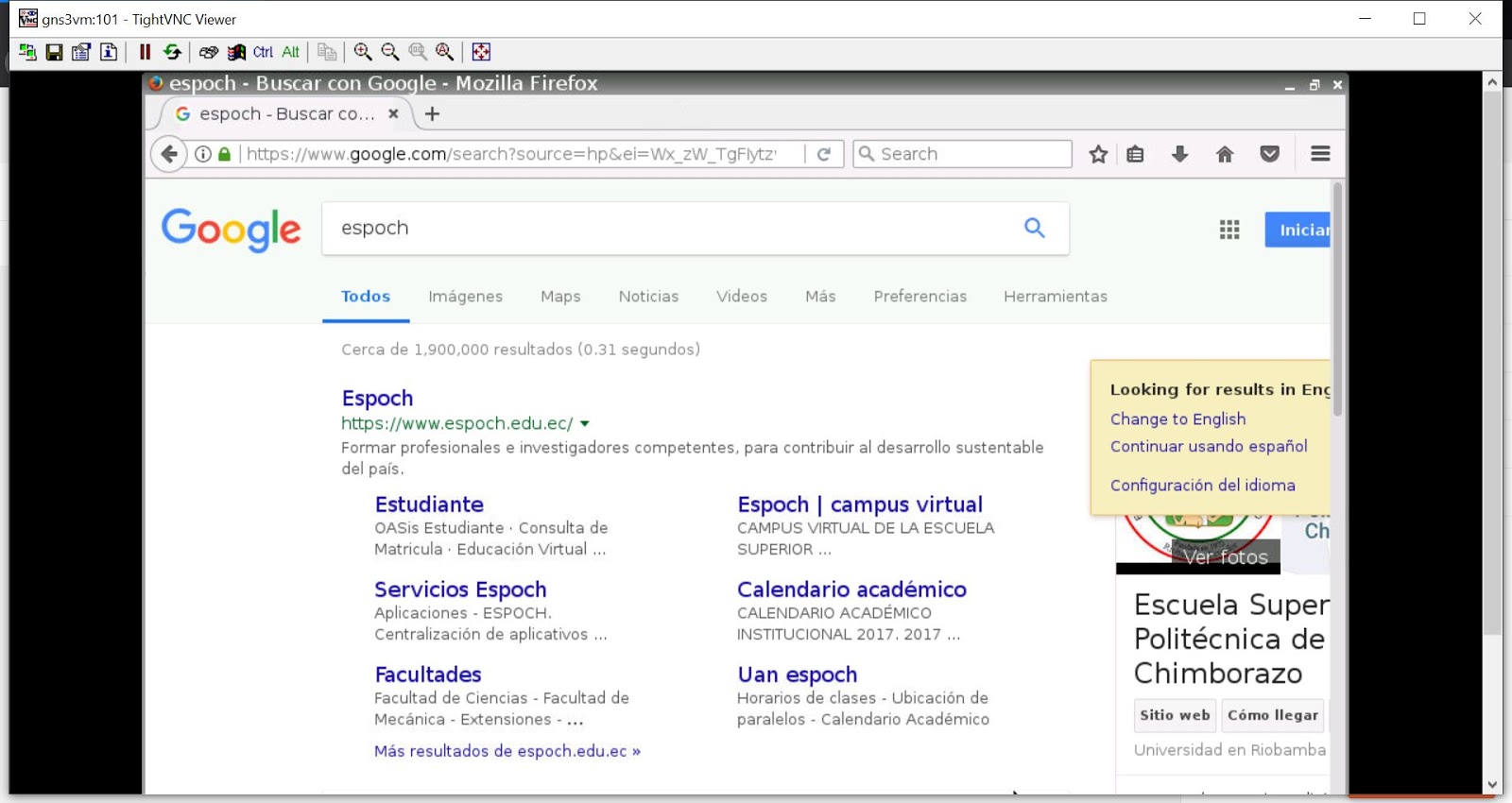Show TightVNC connection information
The width and height of the screenshot is (1512, 803).
[x=109, y=52]
